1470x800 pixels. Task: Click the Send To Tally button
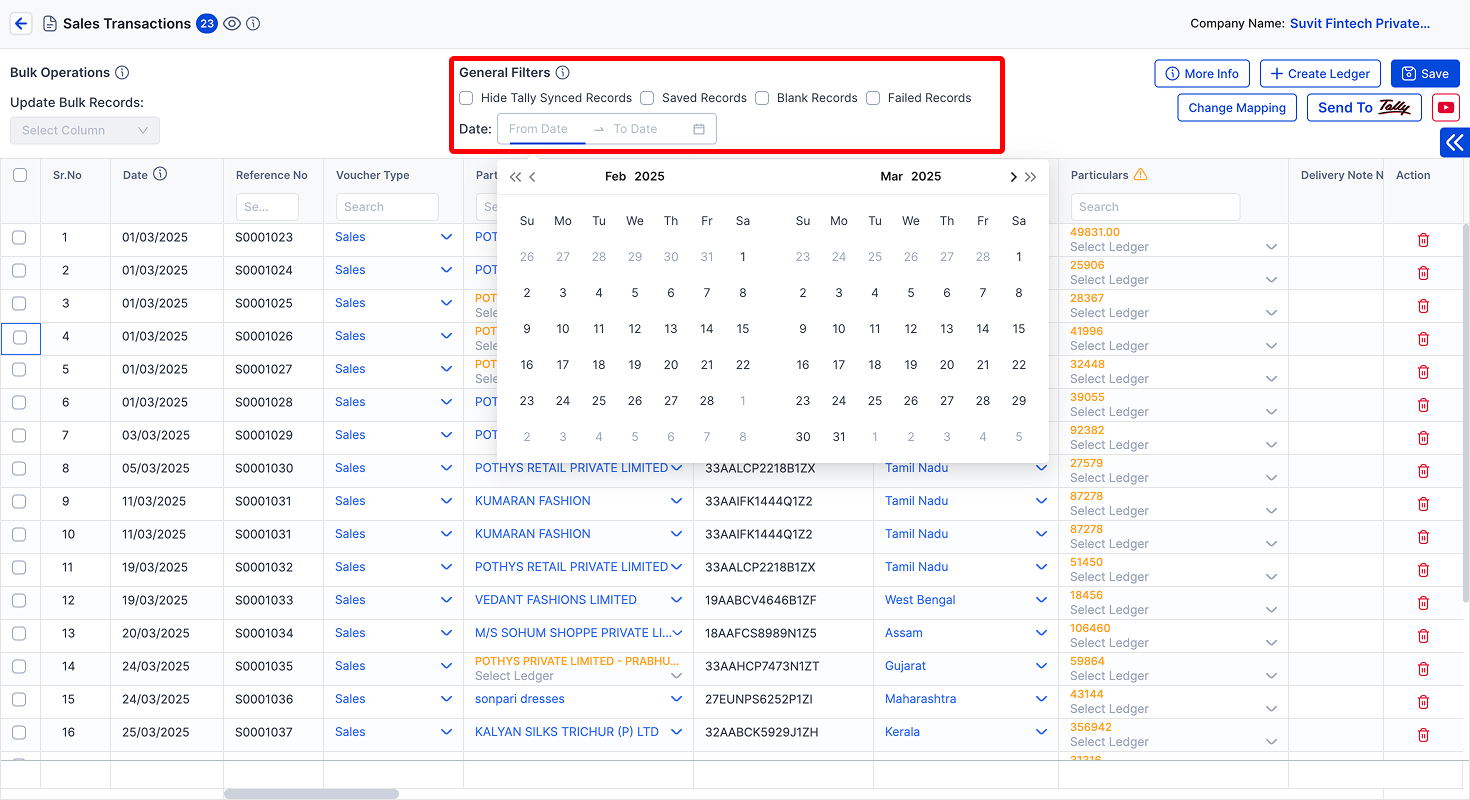(x=1364, y=108)
